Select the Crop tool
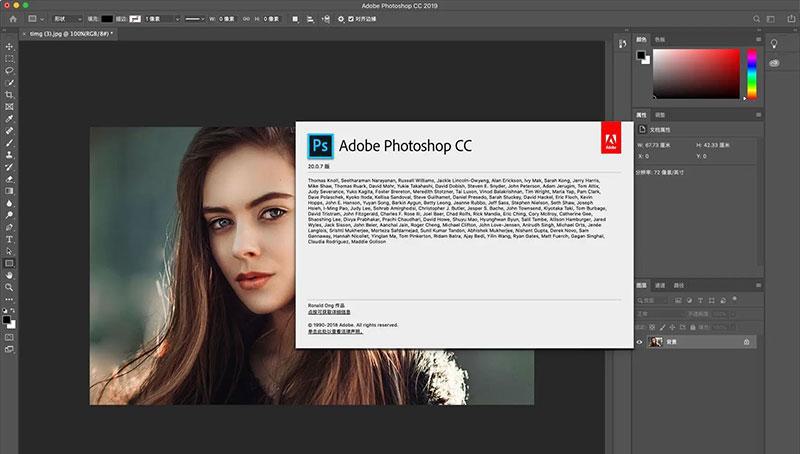 (x=9, y=93)
